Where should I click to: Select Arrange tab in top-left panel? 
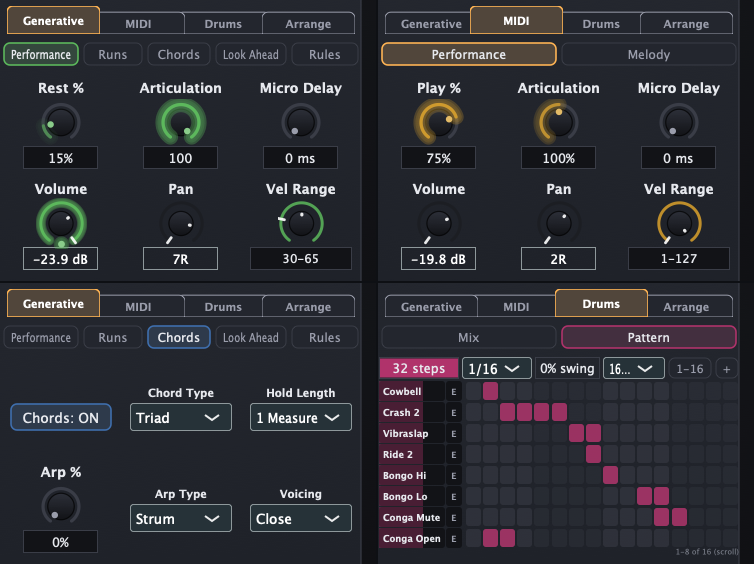coord(308,24)
